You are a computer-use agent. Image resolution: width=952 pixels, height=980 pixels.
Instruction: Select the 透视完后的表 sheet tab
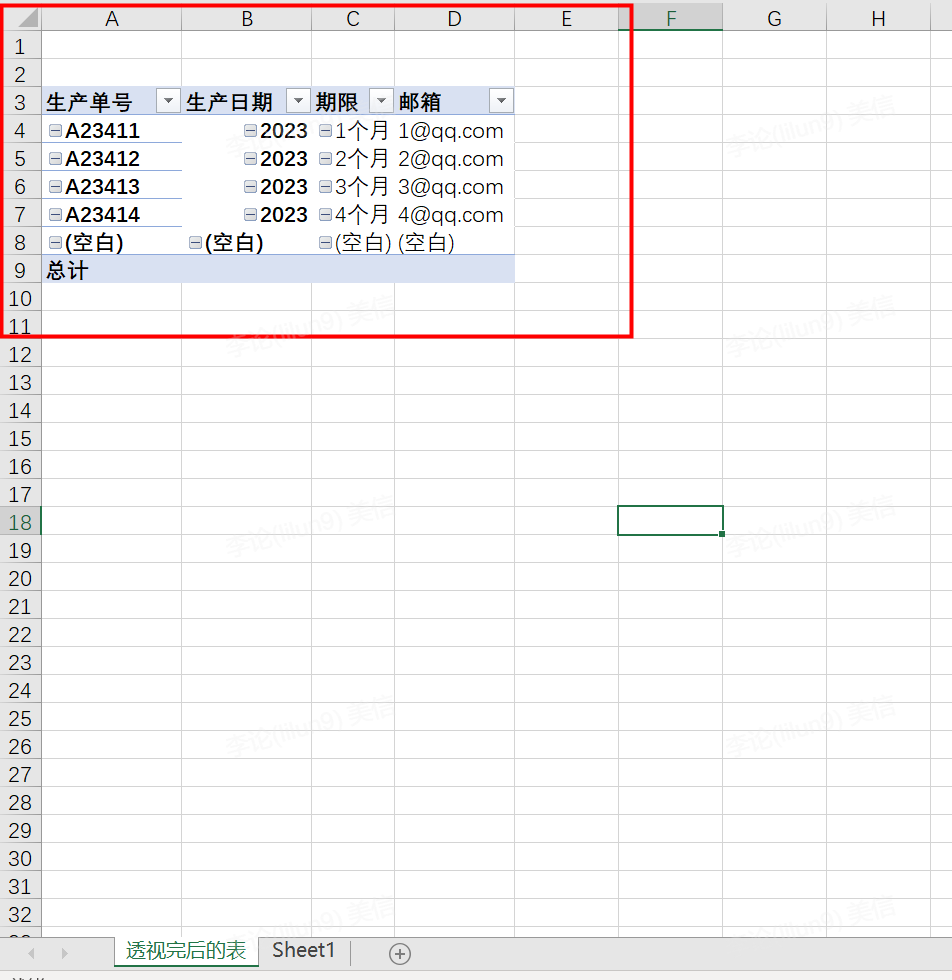186,951
